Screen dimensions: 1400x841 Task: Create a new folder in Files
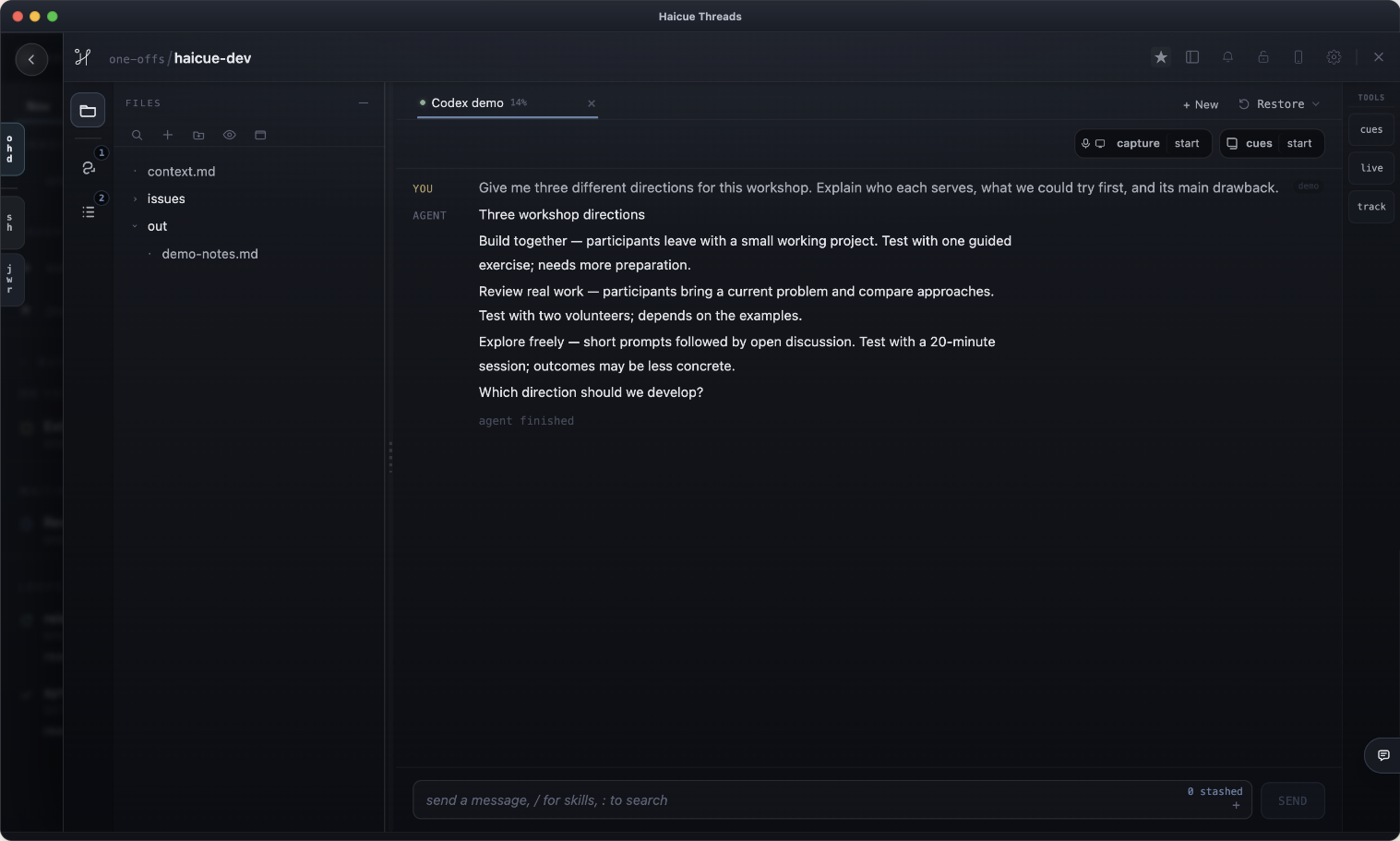coord(198,135)
